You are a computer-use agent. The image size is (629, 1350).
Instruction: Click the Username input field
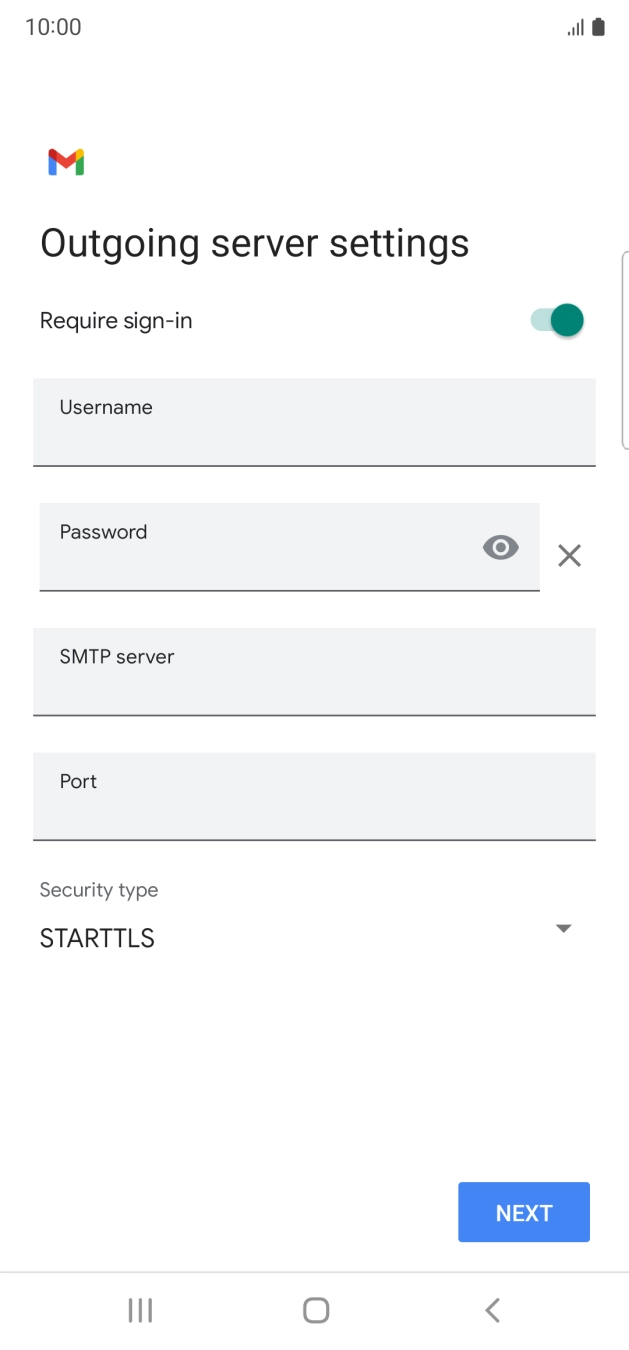(x=314, y=422)
